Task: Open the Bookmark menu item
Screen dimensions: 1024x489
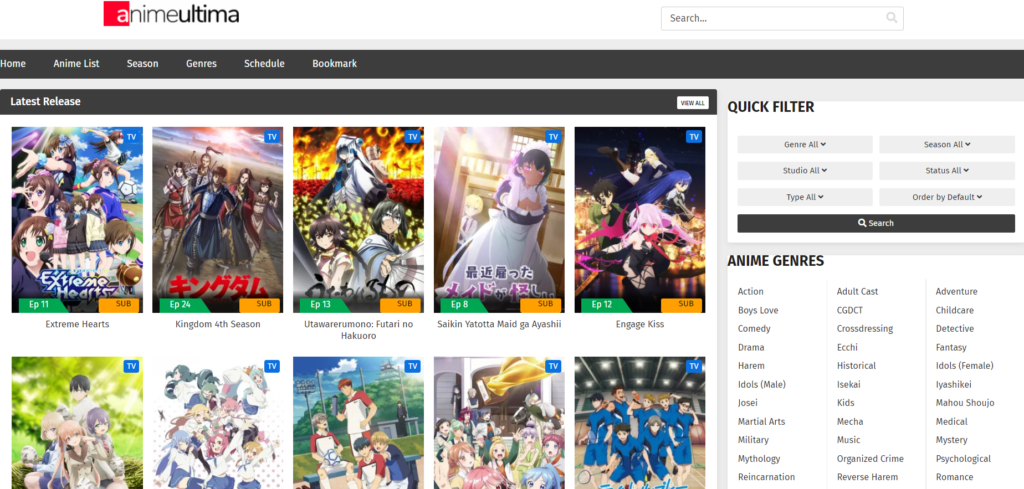Action: point(334,63)
